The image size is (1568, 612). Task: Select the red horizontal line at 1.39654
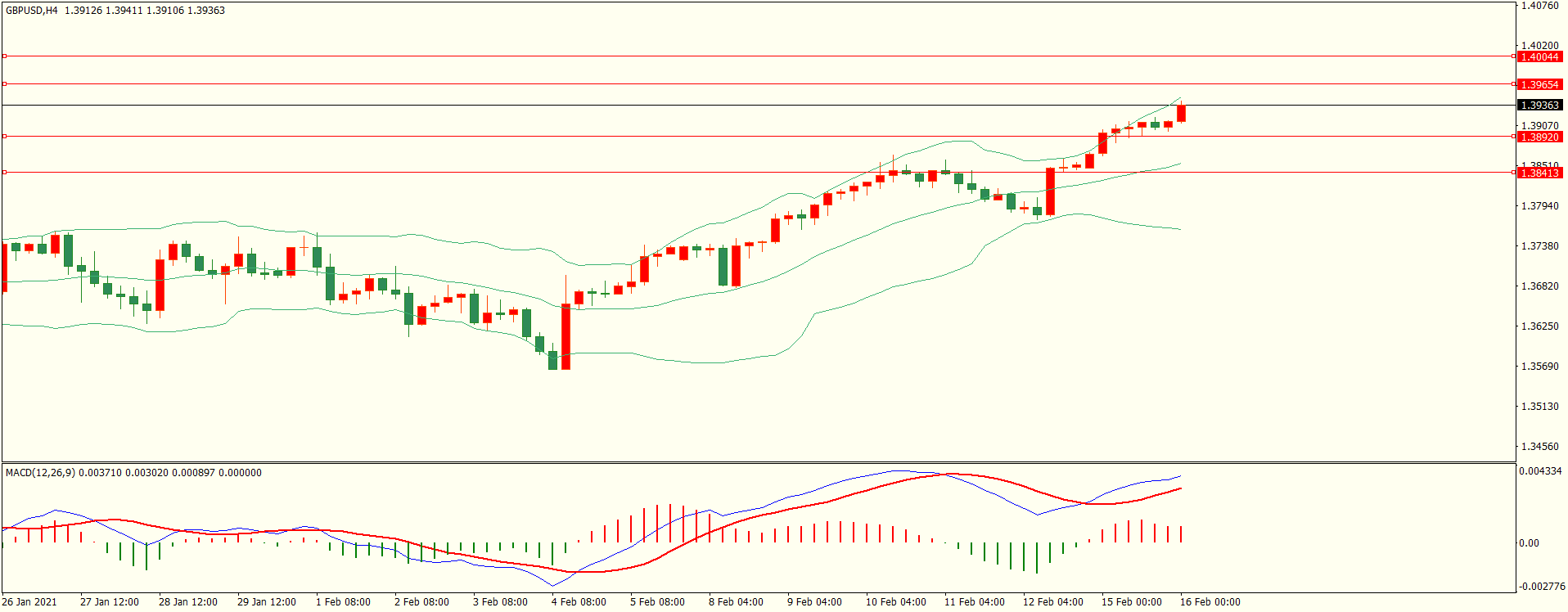[758, 84]
